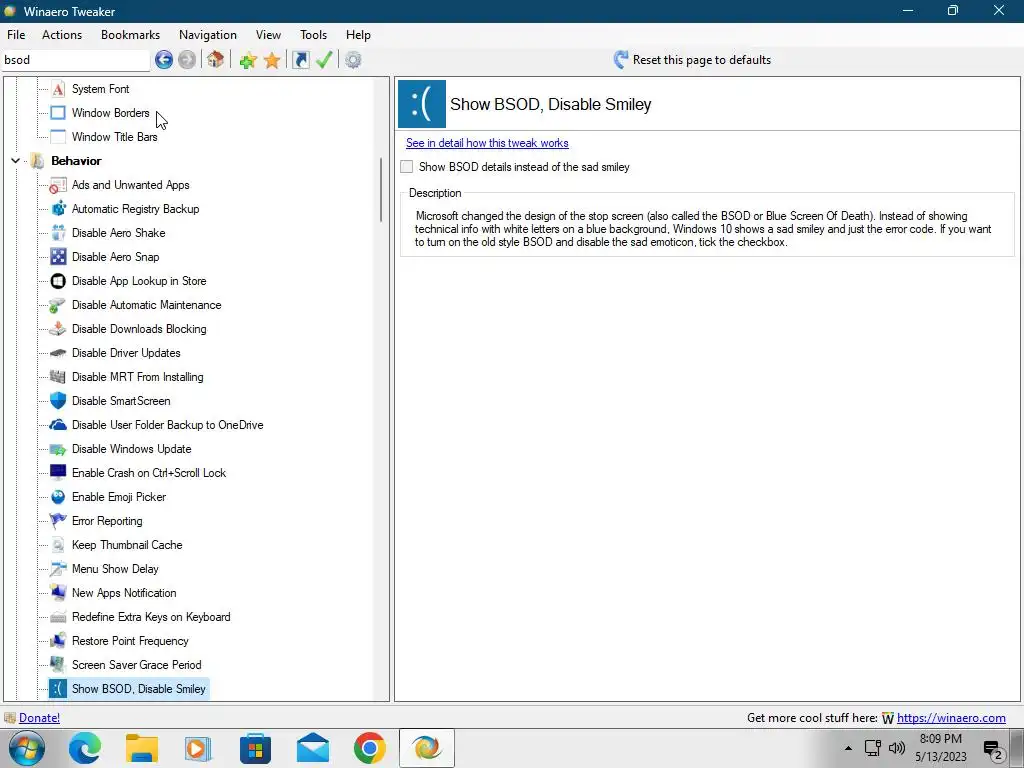Select Window Title Bars

(x=114, y=137)
